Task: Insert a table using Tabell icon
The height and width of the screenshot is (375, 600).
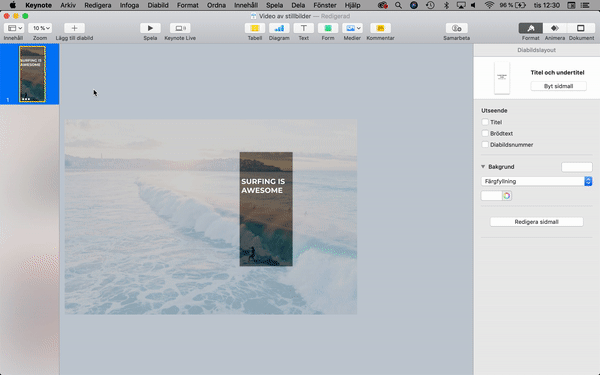Action: click(x=254, y=28)
